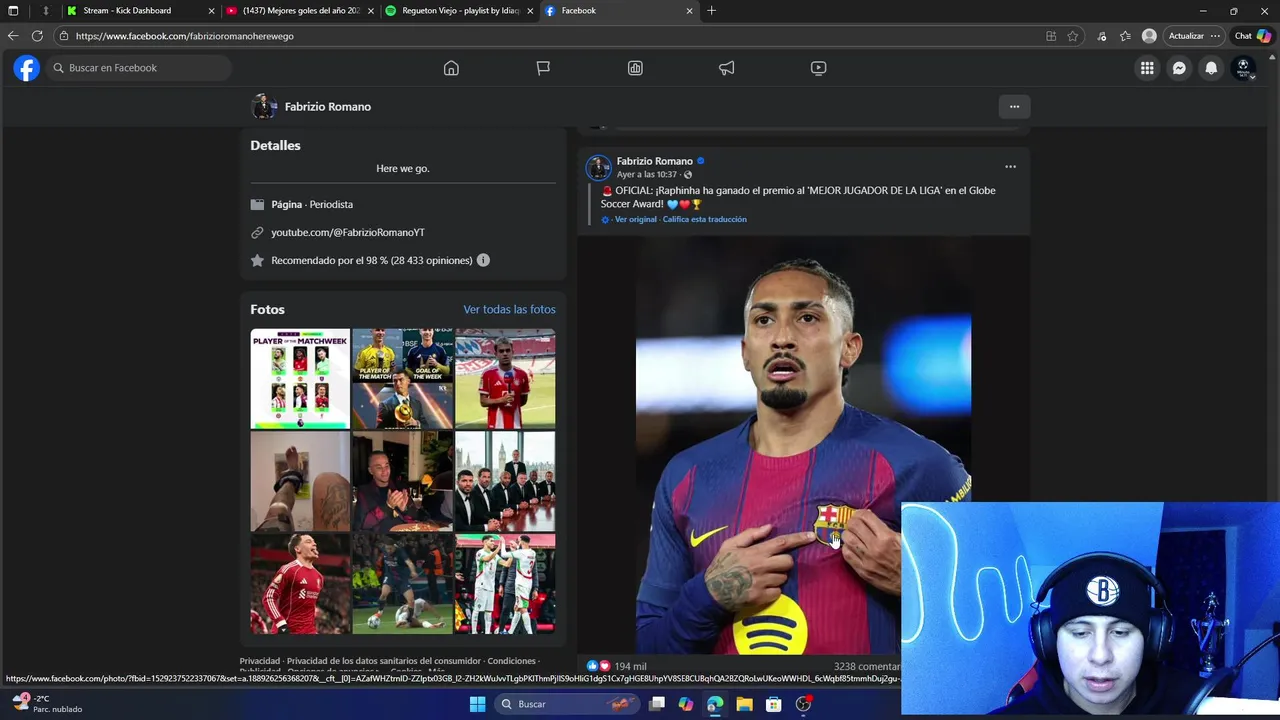Open the browser profile avatar
The image size is (1280, 720).
click(1149, 36)
